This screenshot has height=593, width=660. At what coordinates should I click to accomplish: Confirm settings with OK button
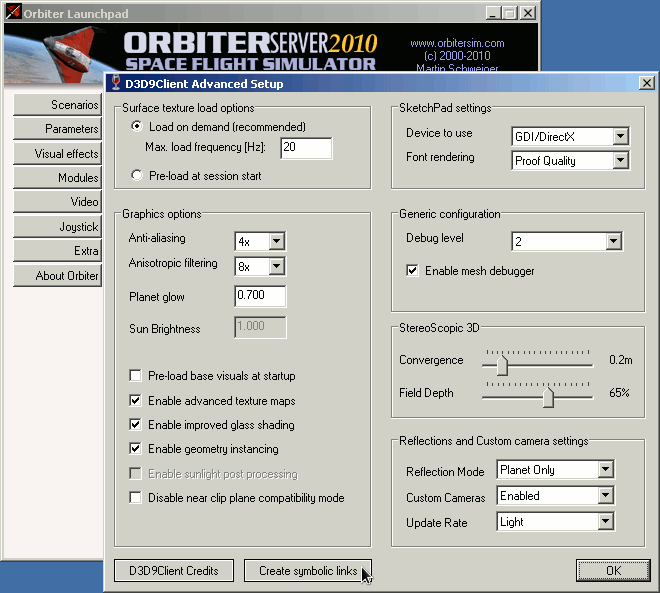pyautogui.click(x=613, y=571)
